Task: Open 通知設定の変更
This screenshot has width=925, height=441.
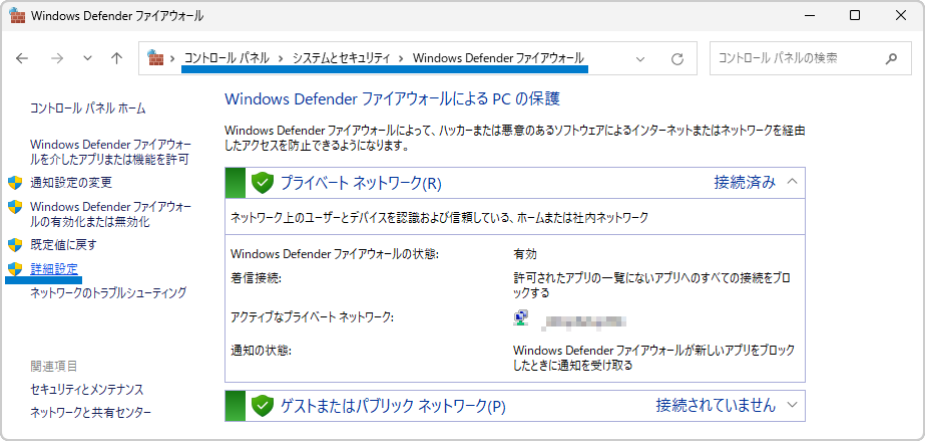Action: [x=71, y=183]
